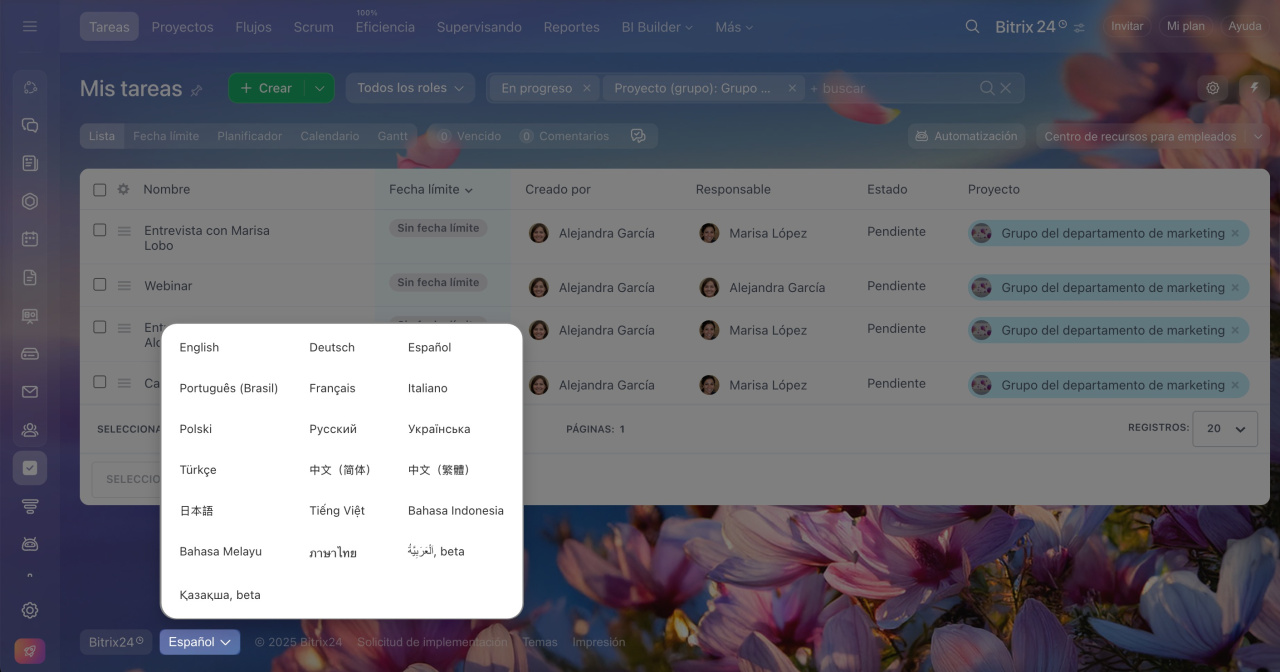1280x672 pixels.
Task: Choose Қазақша, beta language
Action: point(220,595)
